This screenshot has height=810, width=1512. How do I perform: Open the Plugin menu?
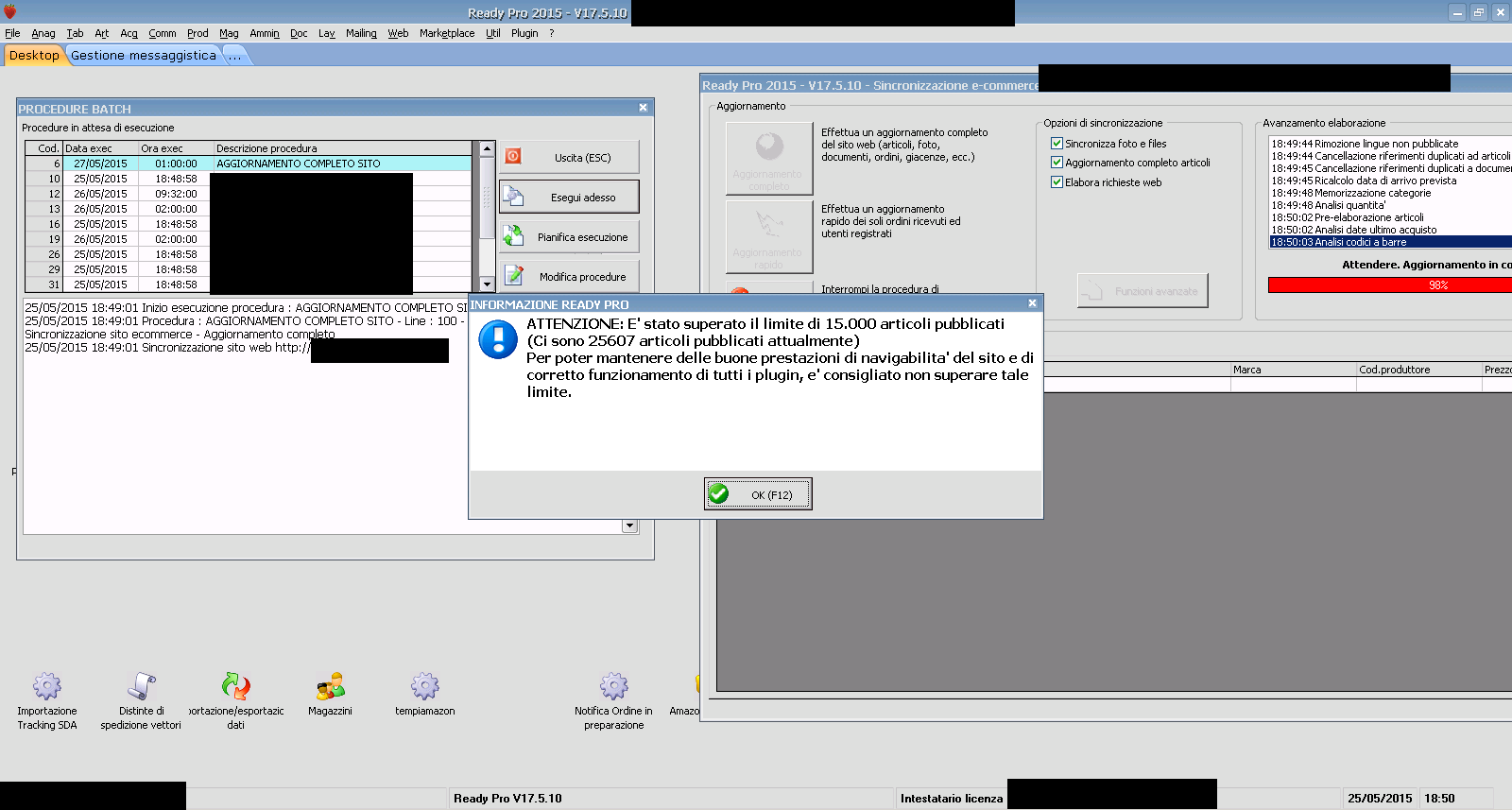tap(524, 33)
